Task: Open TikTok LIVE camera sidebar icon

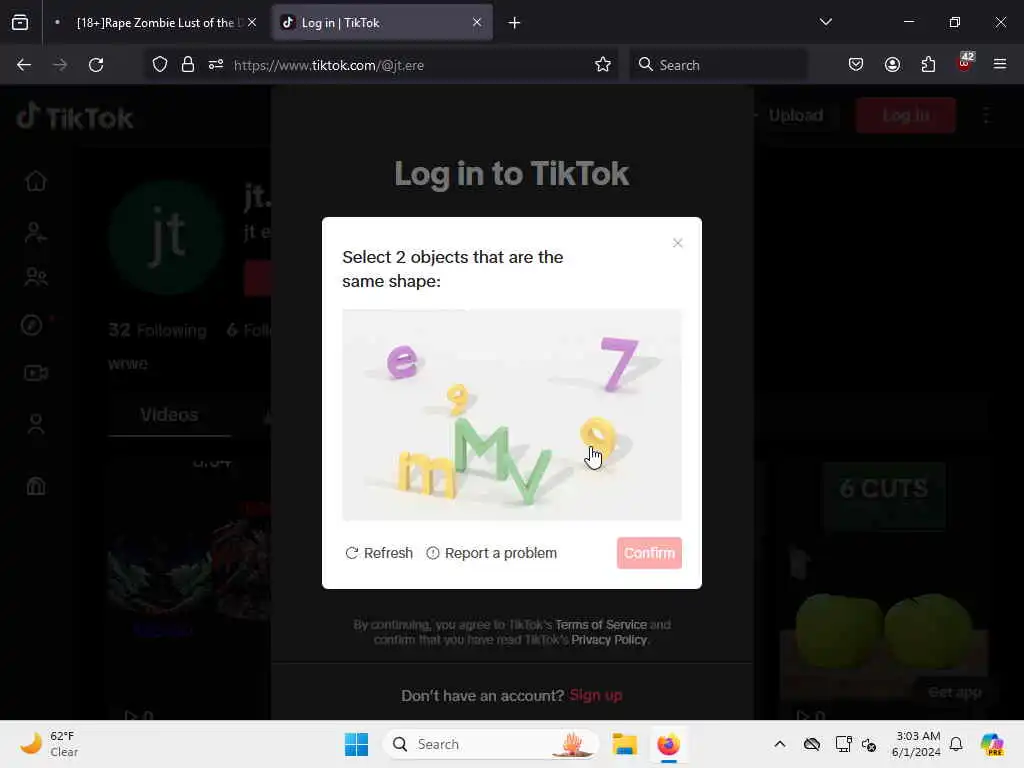Action: point(36,373)
